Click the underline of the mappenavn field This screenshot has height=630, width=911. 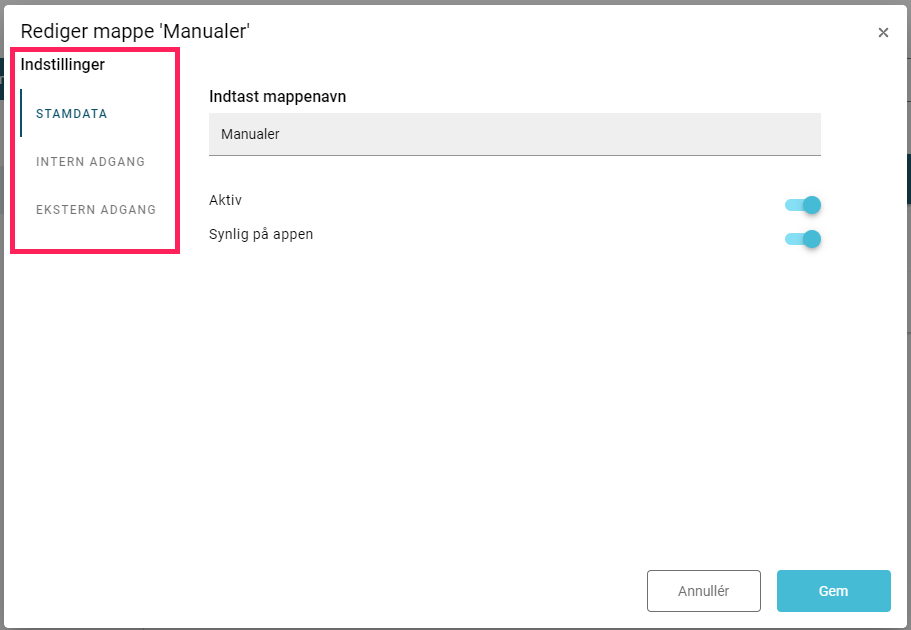pyautogui.click(x=515, y=155)
